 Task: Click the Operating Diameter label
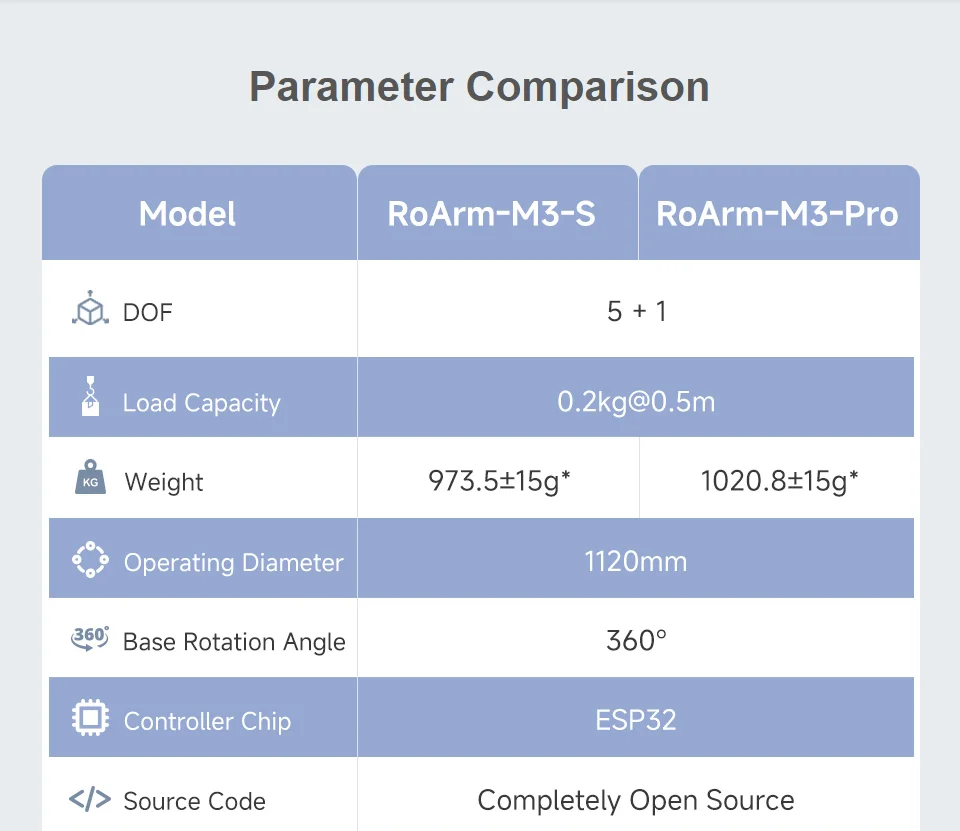[x=233, y=563]
